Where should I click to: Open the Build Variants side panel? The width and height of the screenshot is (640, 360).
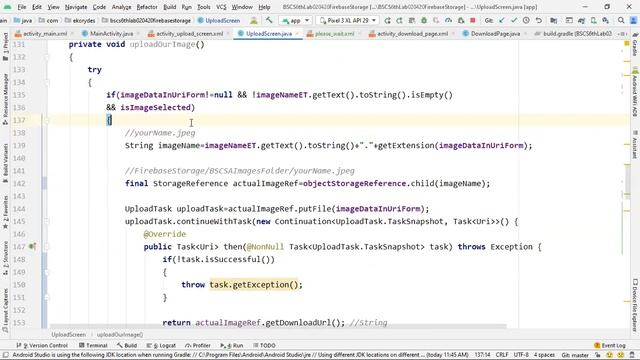[x=5, y=163]
